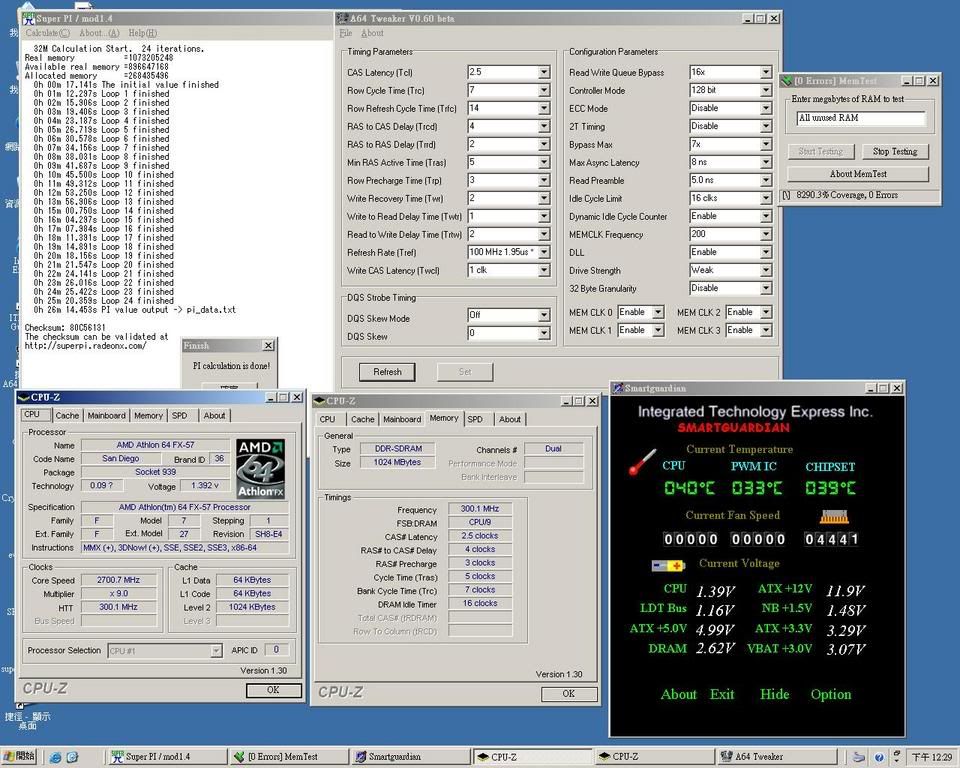This screenshot has width=960, height=768.
Task: Click the Frequency value 300.1 MHz
Action: tap(479, 509)
